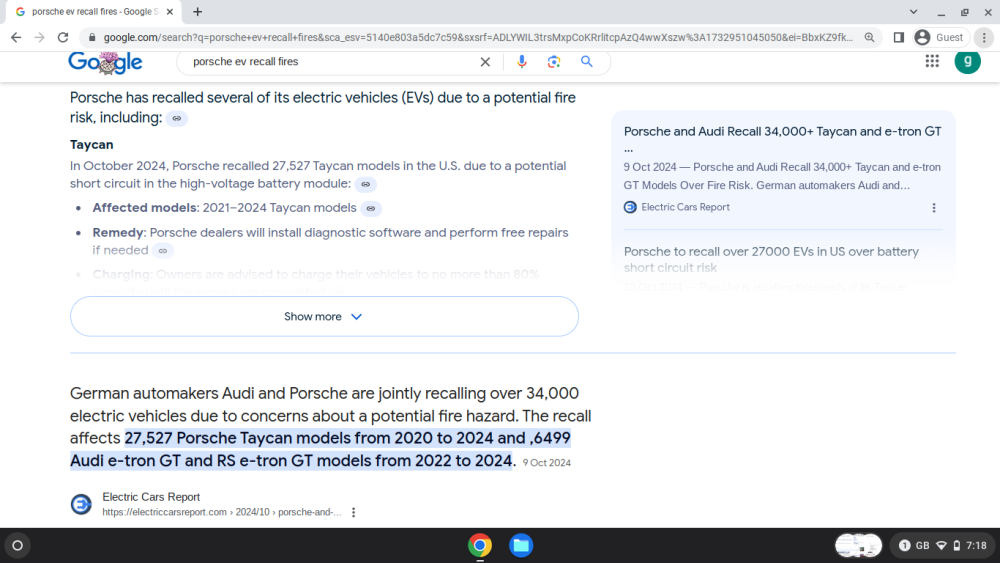Open source link chip after 'if needed'

pyautogui.click(x=163, y=251)
